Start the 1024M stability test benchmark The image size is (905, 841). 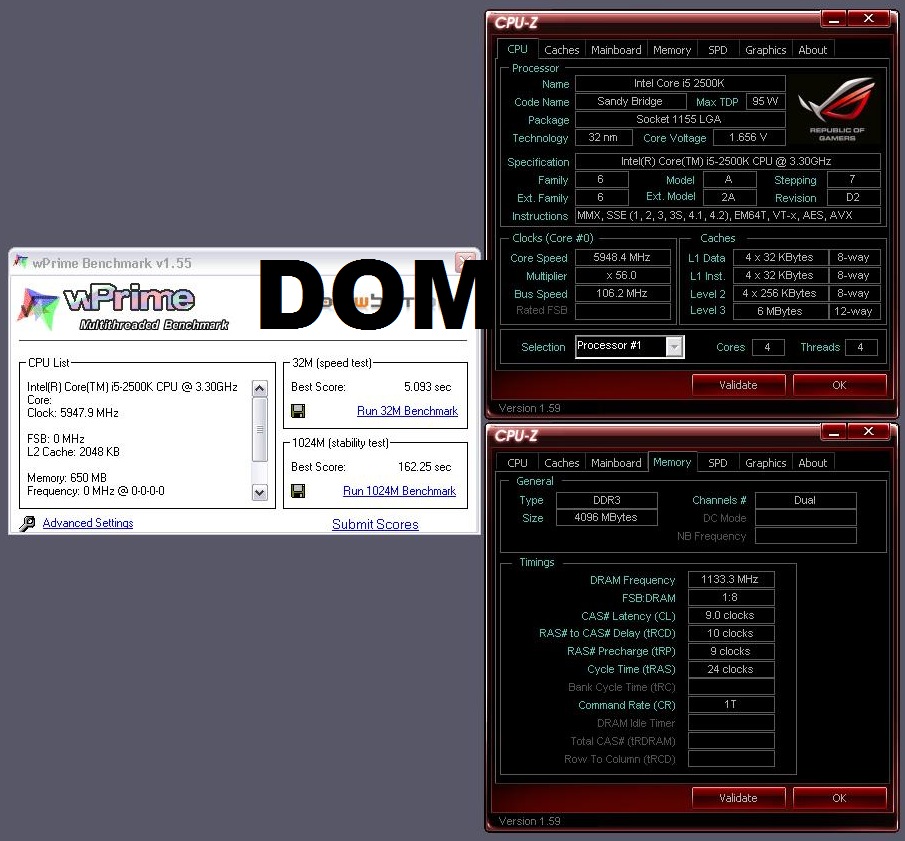(x=399, y=491)
